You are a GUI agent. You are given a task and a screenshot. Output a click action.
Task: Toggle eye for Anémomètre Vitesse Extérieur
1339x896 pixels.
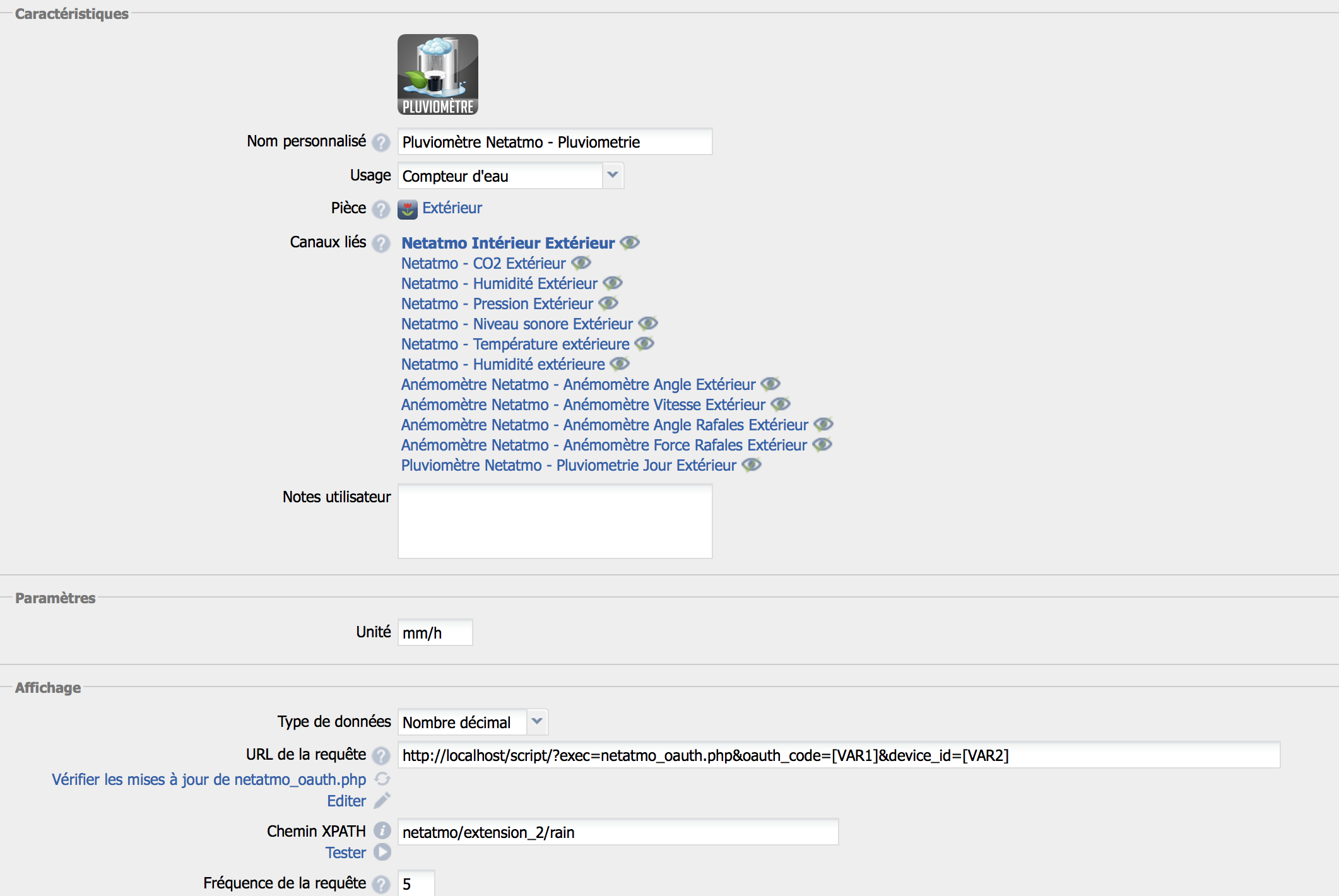click(x=781, y=404)
